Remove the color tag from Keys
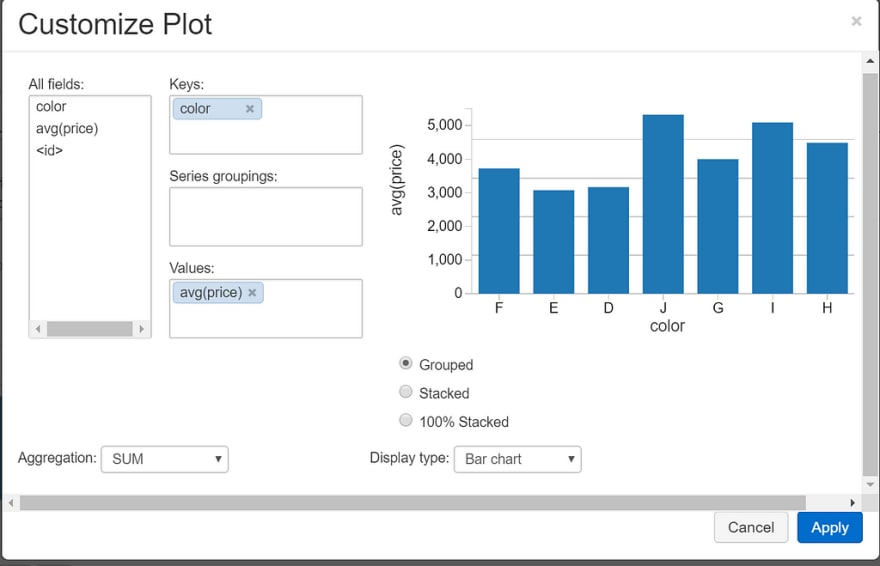Viewport: 880px width, 566px height. tap(250, 109)
